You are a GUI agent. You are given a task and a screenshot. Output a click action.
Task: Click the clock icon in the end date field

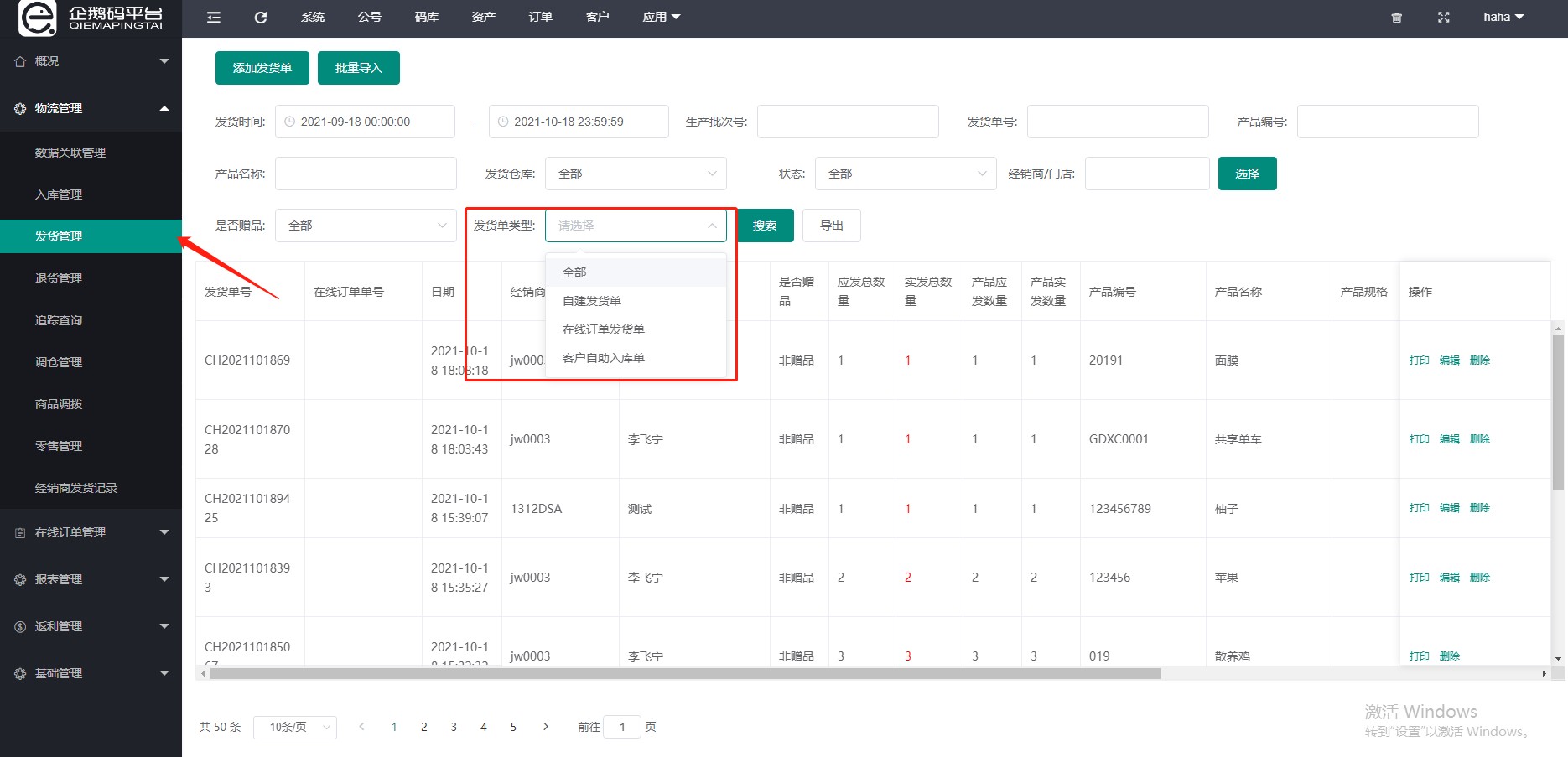[503, 122]
